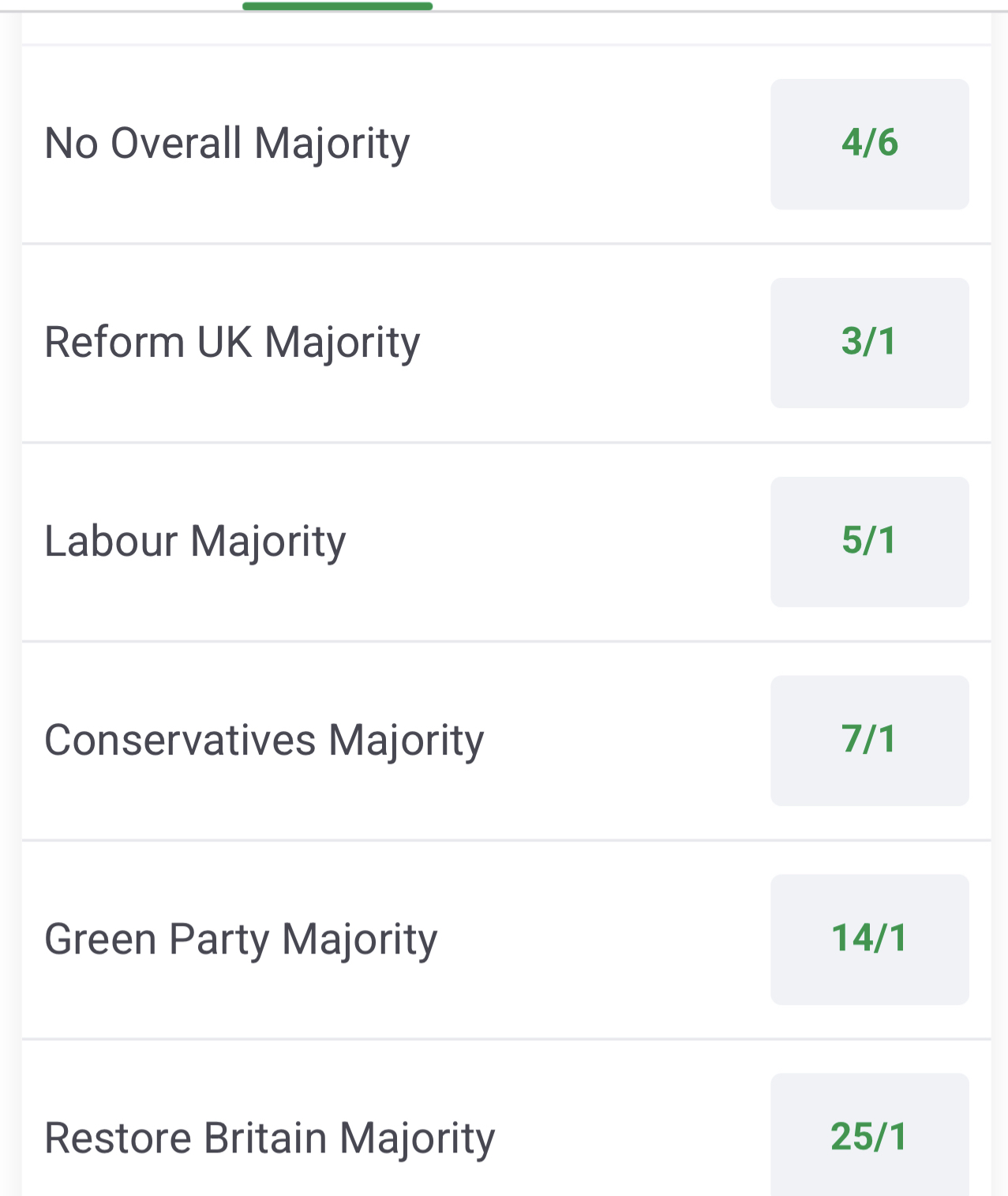The width and height of the screenshot is (1008, 1196).
Task: Add Reform UK Majority selection to betslip
Action: coord(869,343)
